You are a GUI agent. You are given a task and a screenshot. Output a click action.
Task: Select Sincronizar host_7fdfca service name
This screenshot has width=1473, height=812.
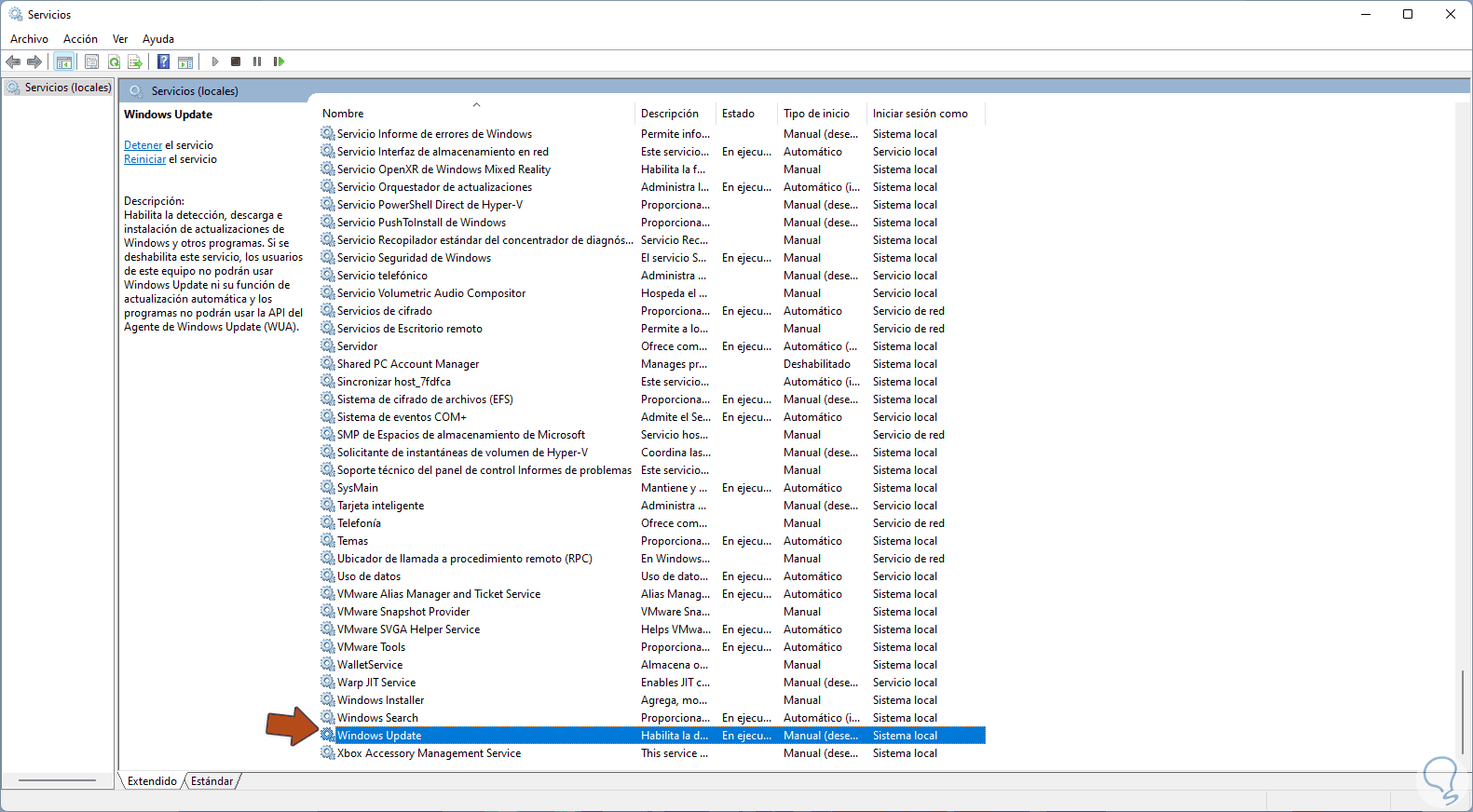click(x=394, y=382)
